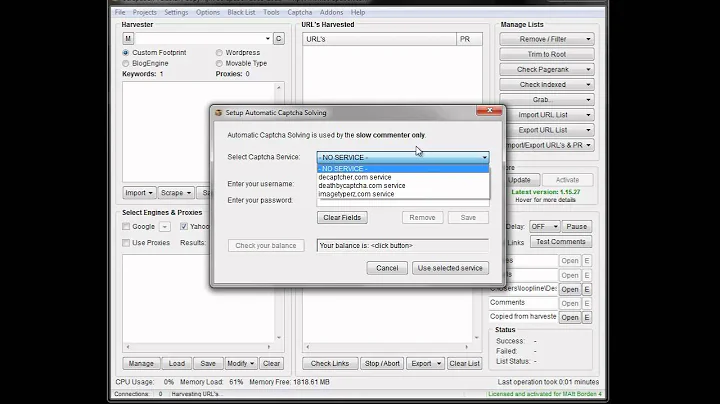Image resolution: width=720 pixels, height=404 pixels.
Task: Click proxies list horizontal scrollbar
Action: 198,347
